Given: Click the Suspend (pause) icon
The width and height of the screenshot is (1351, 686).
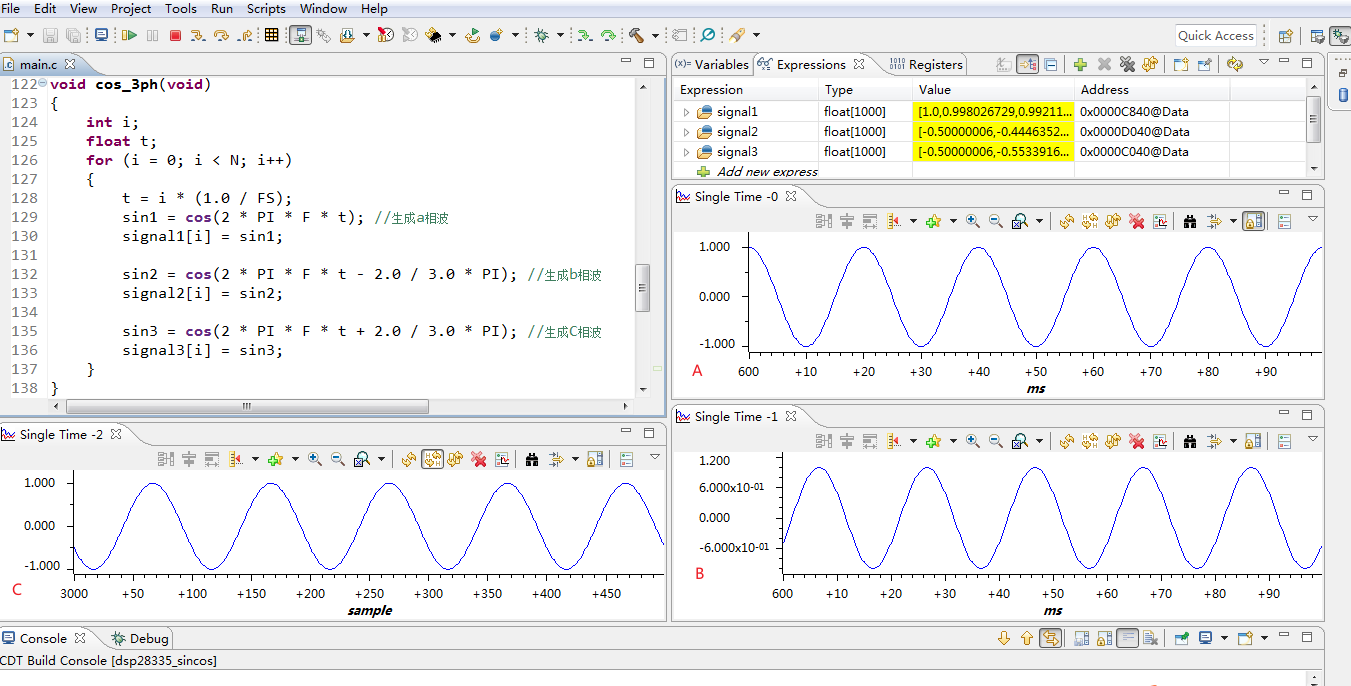Looking at the screenshot, I should coord(152,35).
